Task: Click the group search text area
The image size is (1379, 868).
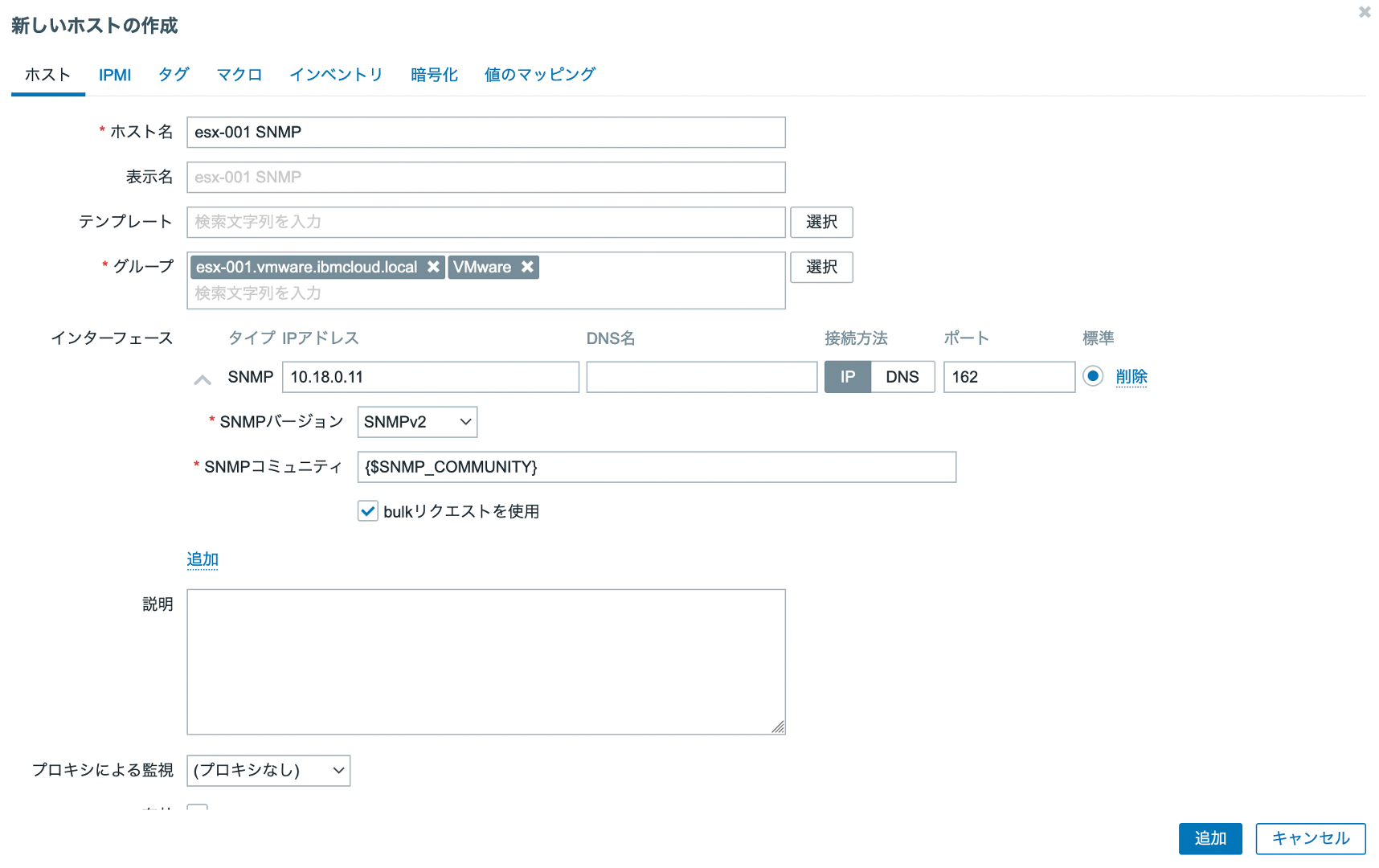Action: (486, 293)
